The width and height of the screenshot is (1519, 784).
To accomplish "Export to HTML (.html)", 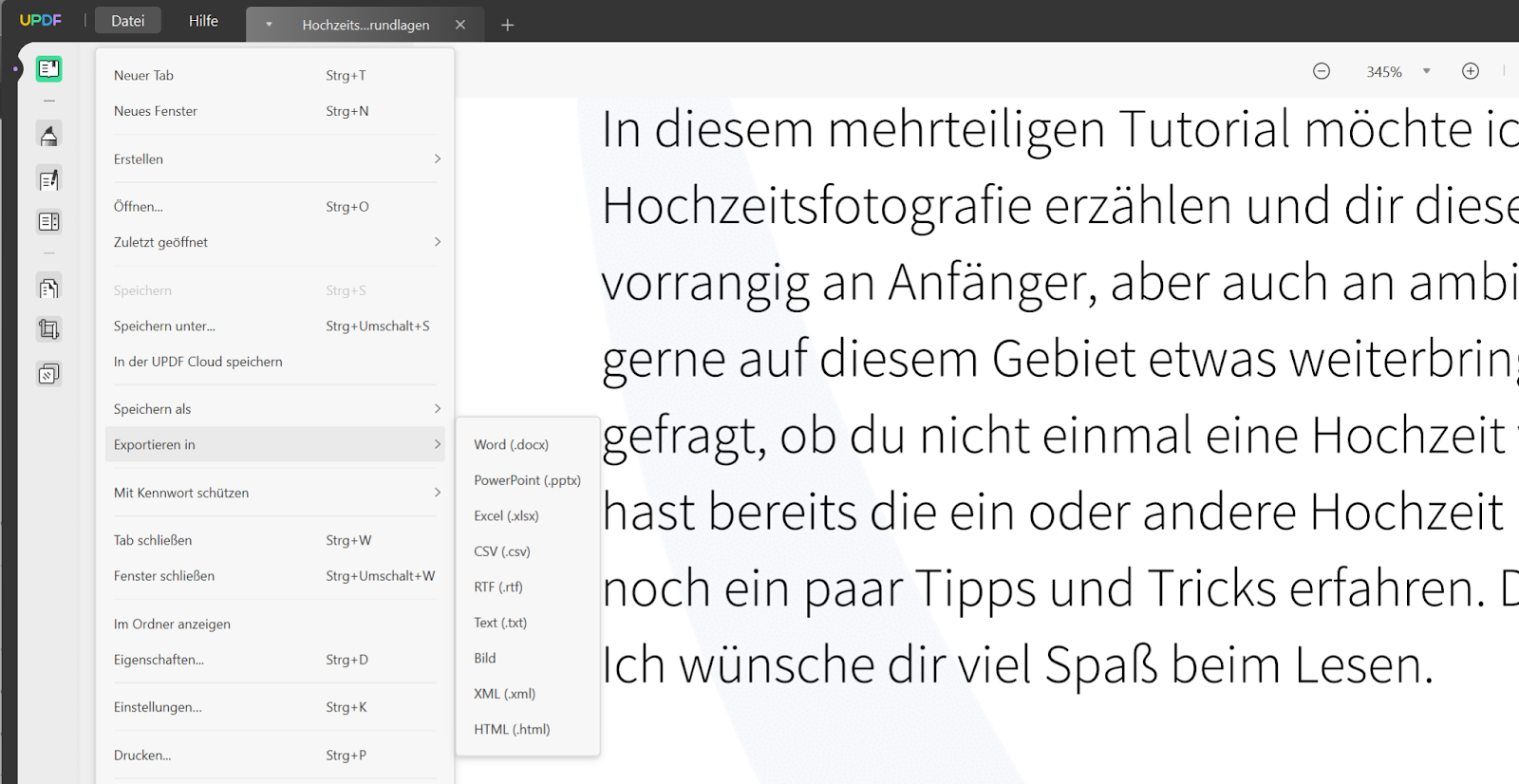I will tap(528, 729).
